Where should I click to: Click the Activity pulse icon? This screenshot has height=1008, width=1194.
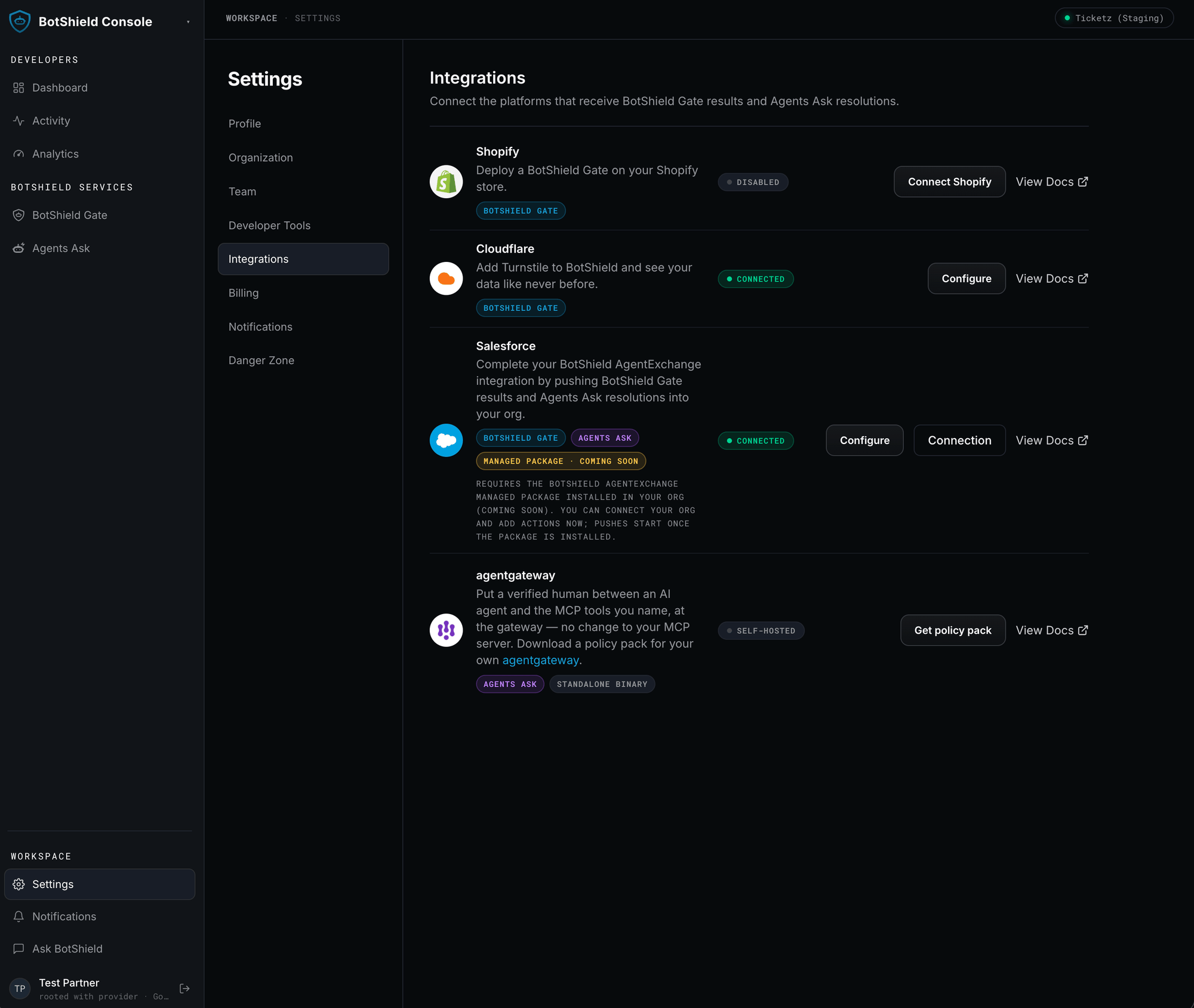click(19, 121)
